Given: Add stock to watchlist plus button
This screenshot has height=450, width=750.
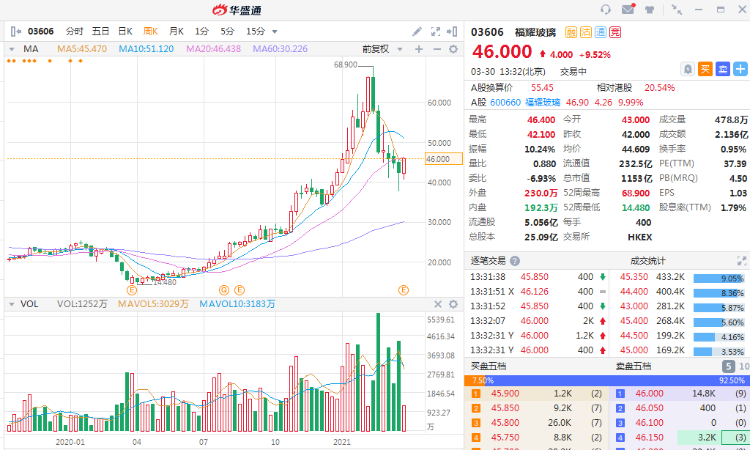Looking at the screenshot, I should coord(740,69).
